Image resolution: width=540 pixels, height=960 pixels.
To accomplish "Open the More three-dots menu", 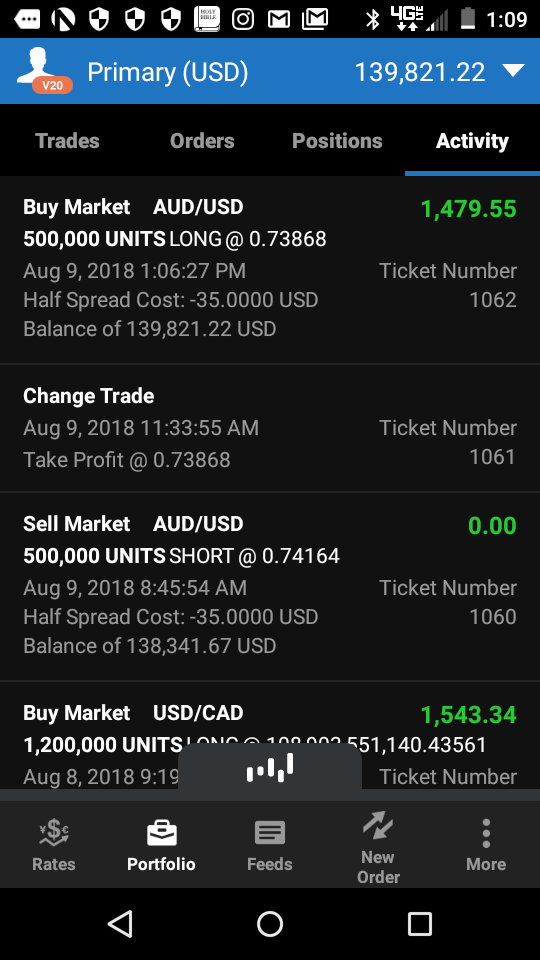I will tap(486, 833).
